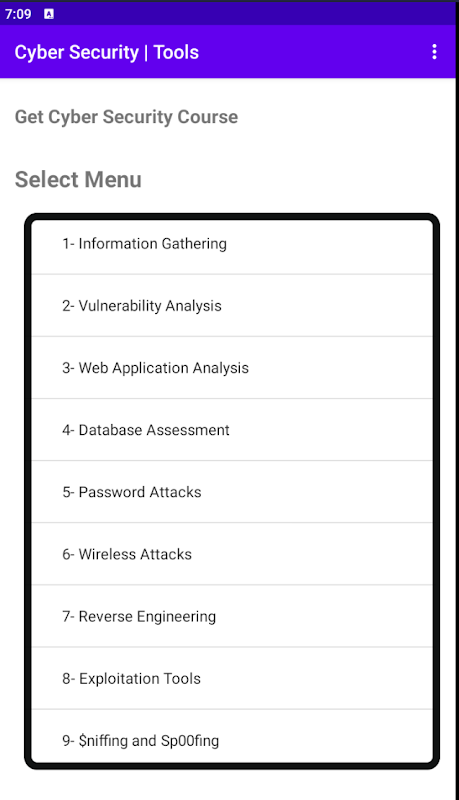Select 1- Information Gathering

point(232,244)
